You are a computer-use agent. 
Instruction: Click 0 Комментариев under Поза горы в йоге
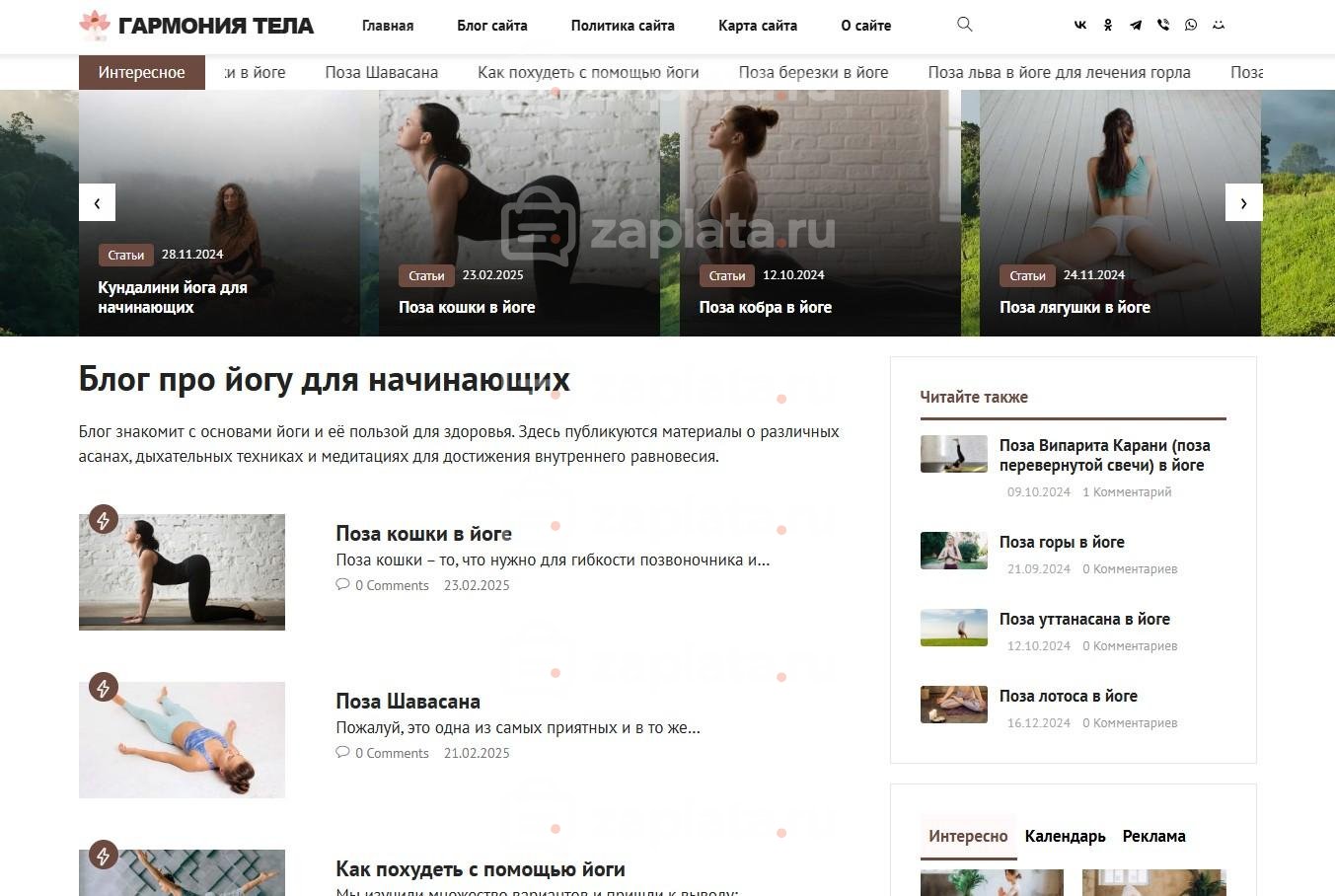[1130, 568]
